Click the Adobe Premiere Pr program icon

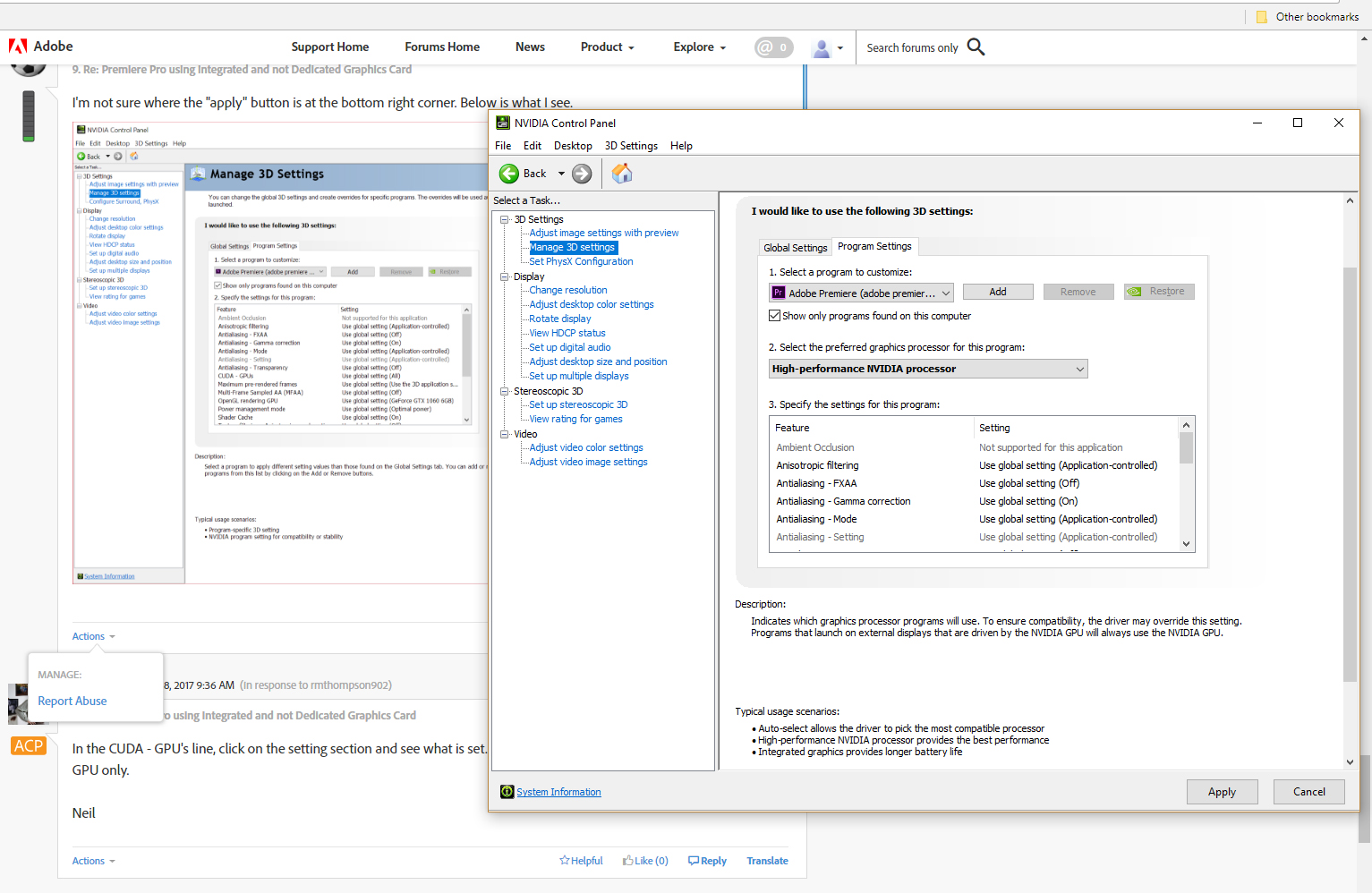click(x=779, y=293)
